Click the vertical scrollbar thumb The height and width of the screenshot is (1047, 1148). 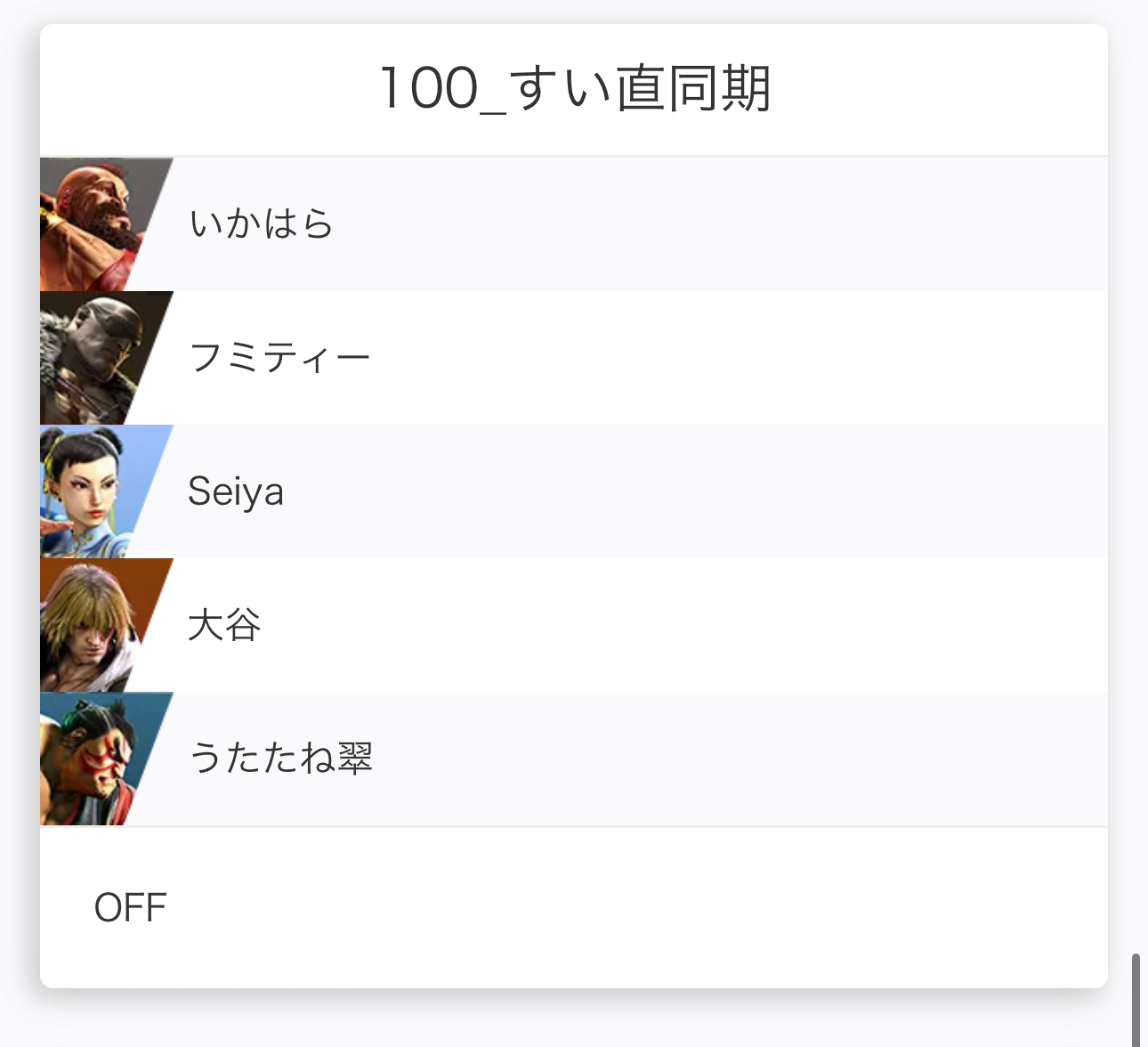coord(1136,999)
